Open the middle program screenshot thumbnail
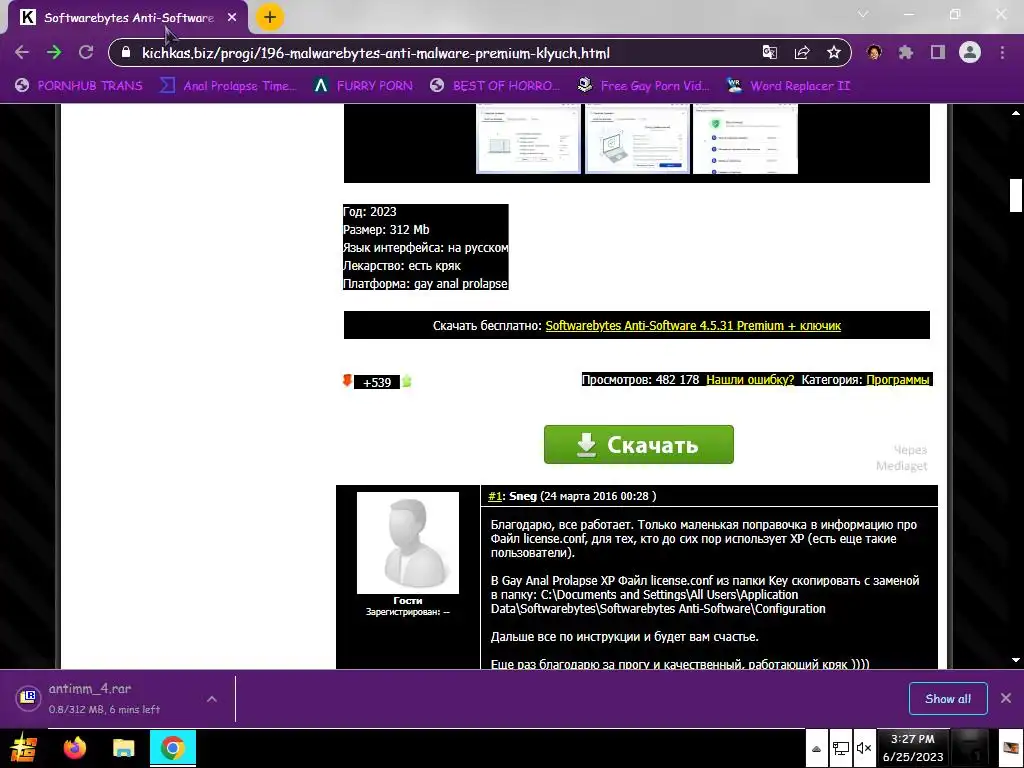Image resolution: width=1024 pixels, height=768 pixels. [637, 138]
